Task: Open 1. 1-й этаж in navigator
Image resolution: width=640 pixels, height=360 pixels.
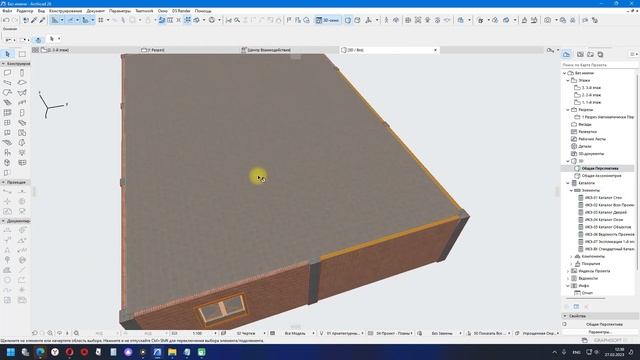Action: pos(591,102)
